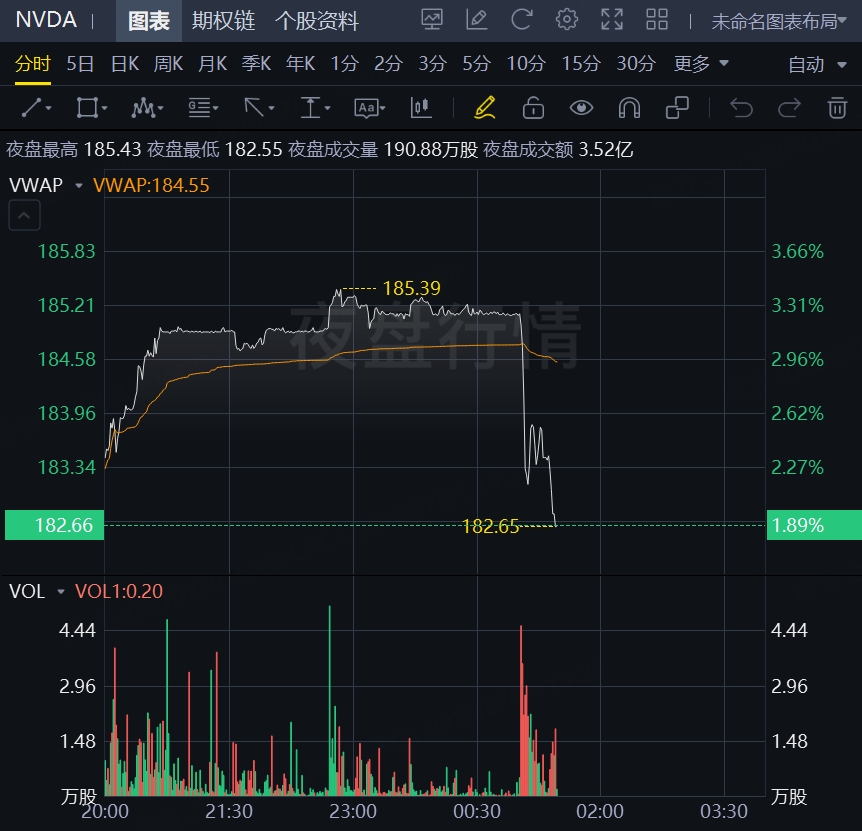Select the 年K timeframe
Image resolution: width=862 pixels, height=831 pixels.
point(300,64)
